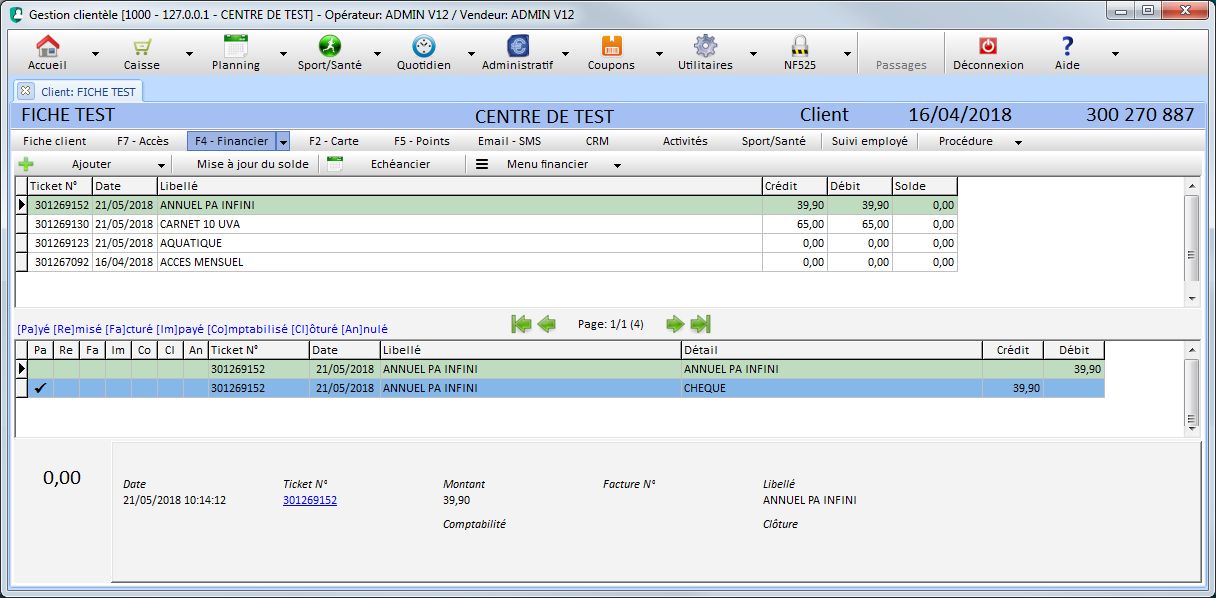1216x598 pixels.
Task: Open the Quotidien clock icon
Action: (424, 46)
